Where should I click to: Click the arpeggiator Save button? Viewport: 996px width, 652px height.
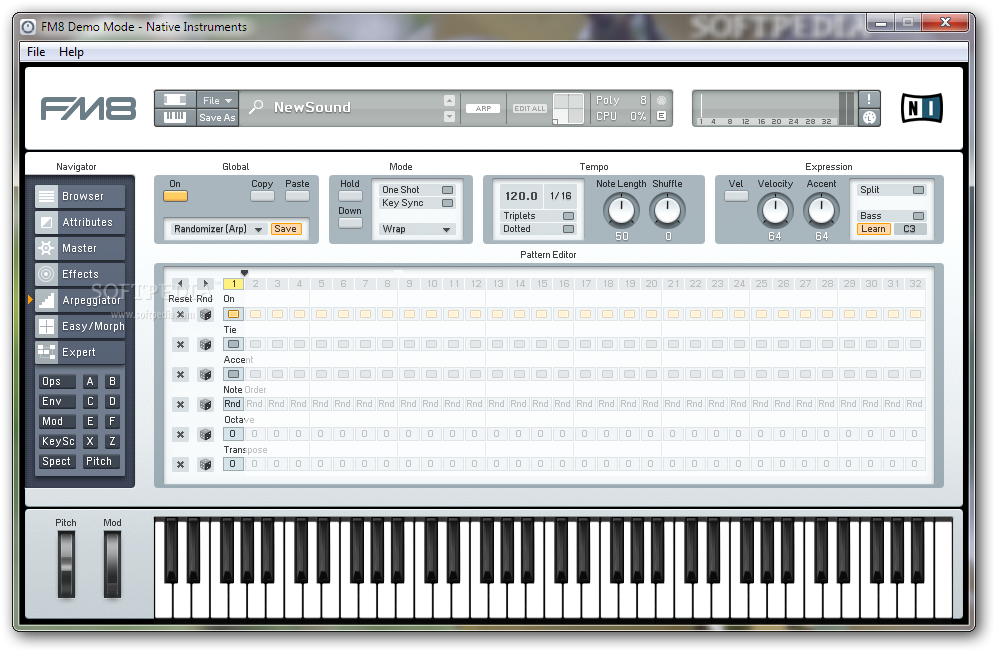285,229
